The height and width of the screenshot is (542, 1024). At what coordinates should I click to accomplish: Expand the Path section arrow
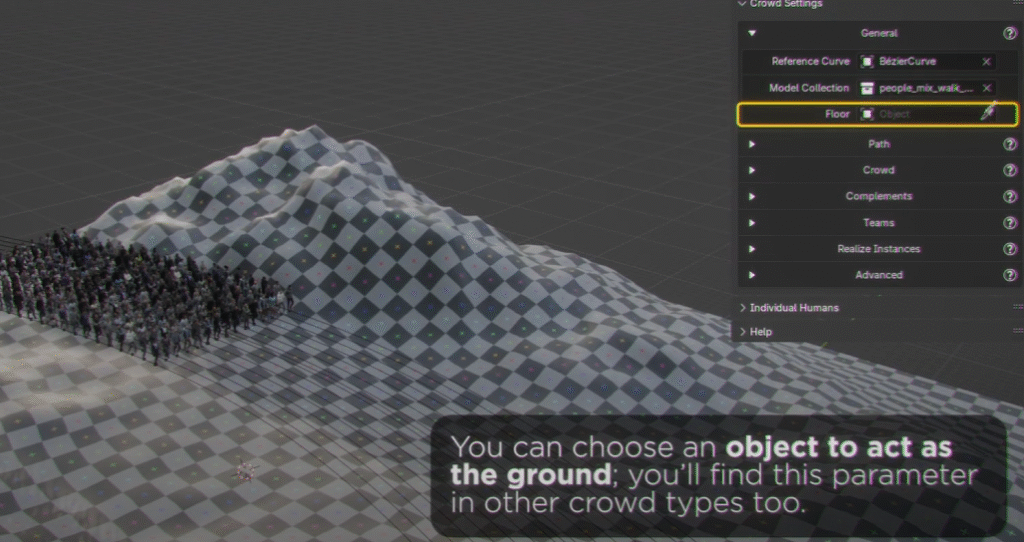(752, 144)
